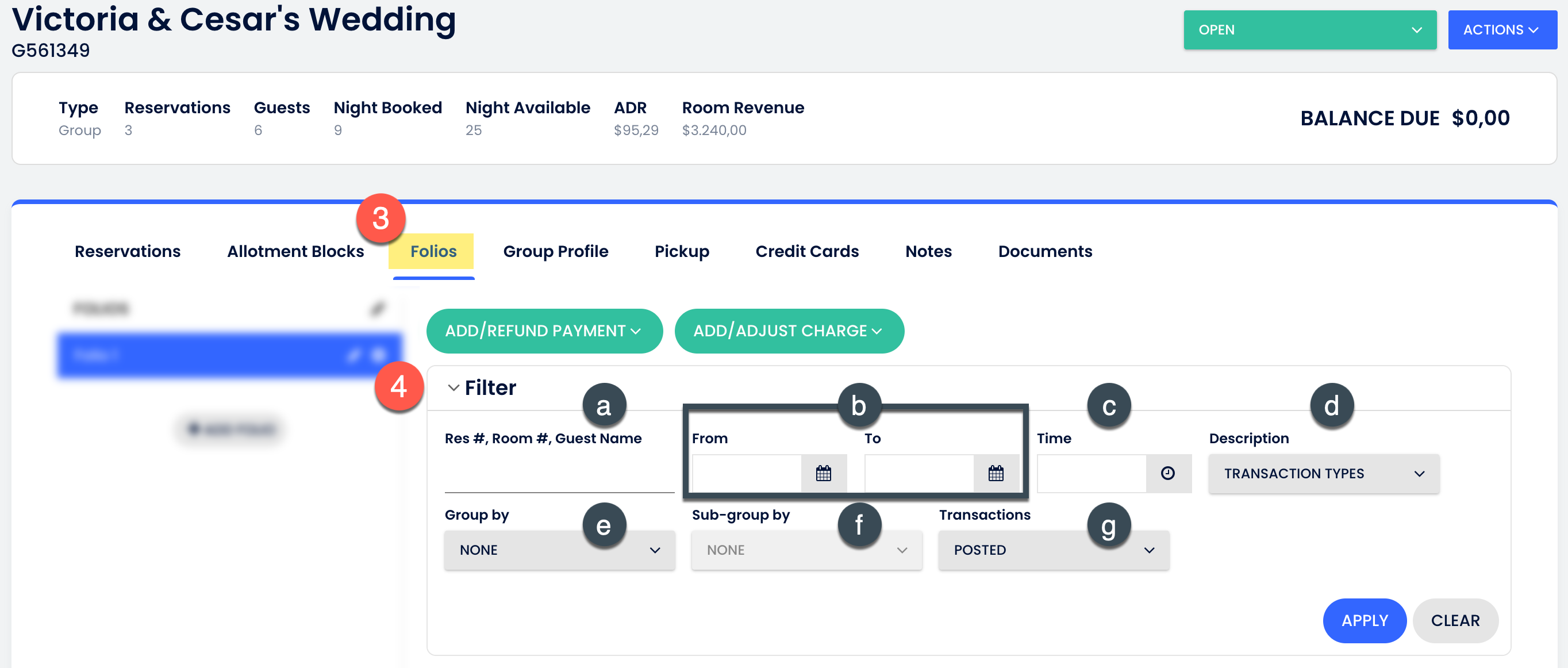This screenshot has width=1568, height=668.
Task: Open the Transaction Types dropdown
Action: (x=1323, y=473)
